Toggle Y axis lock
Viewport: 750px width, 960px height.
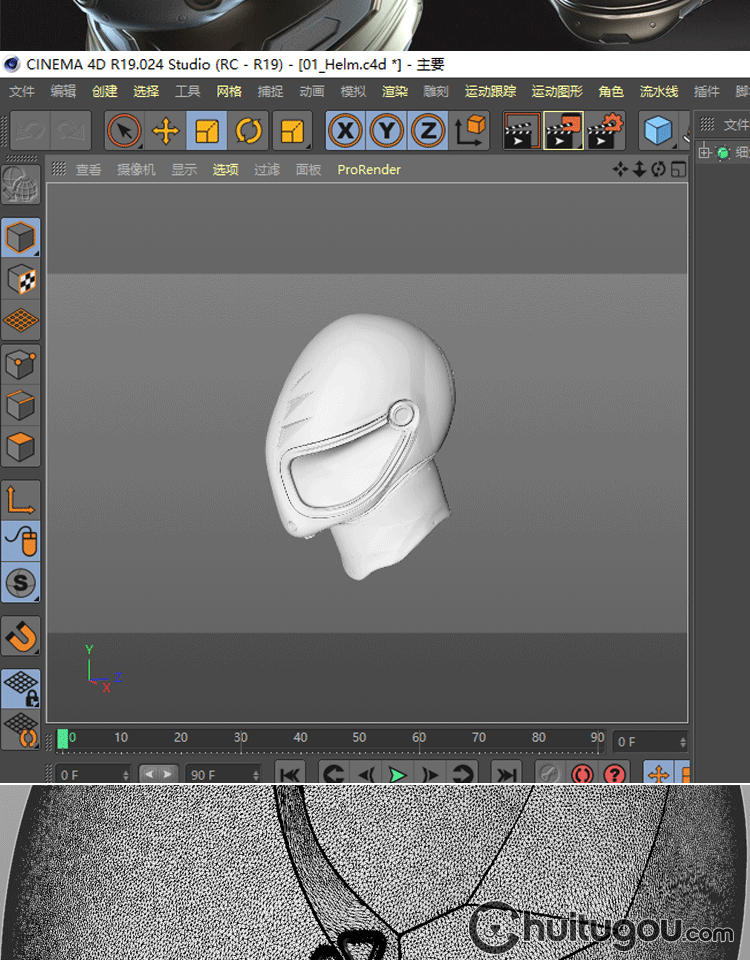click(x=386, y=130)
